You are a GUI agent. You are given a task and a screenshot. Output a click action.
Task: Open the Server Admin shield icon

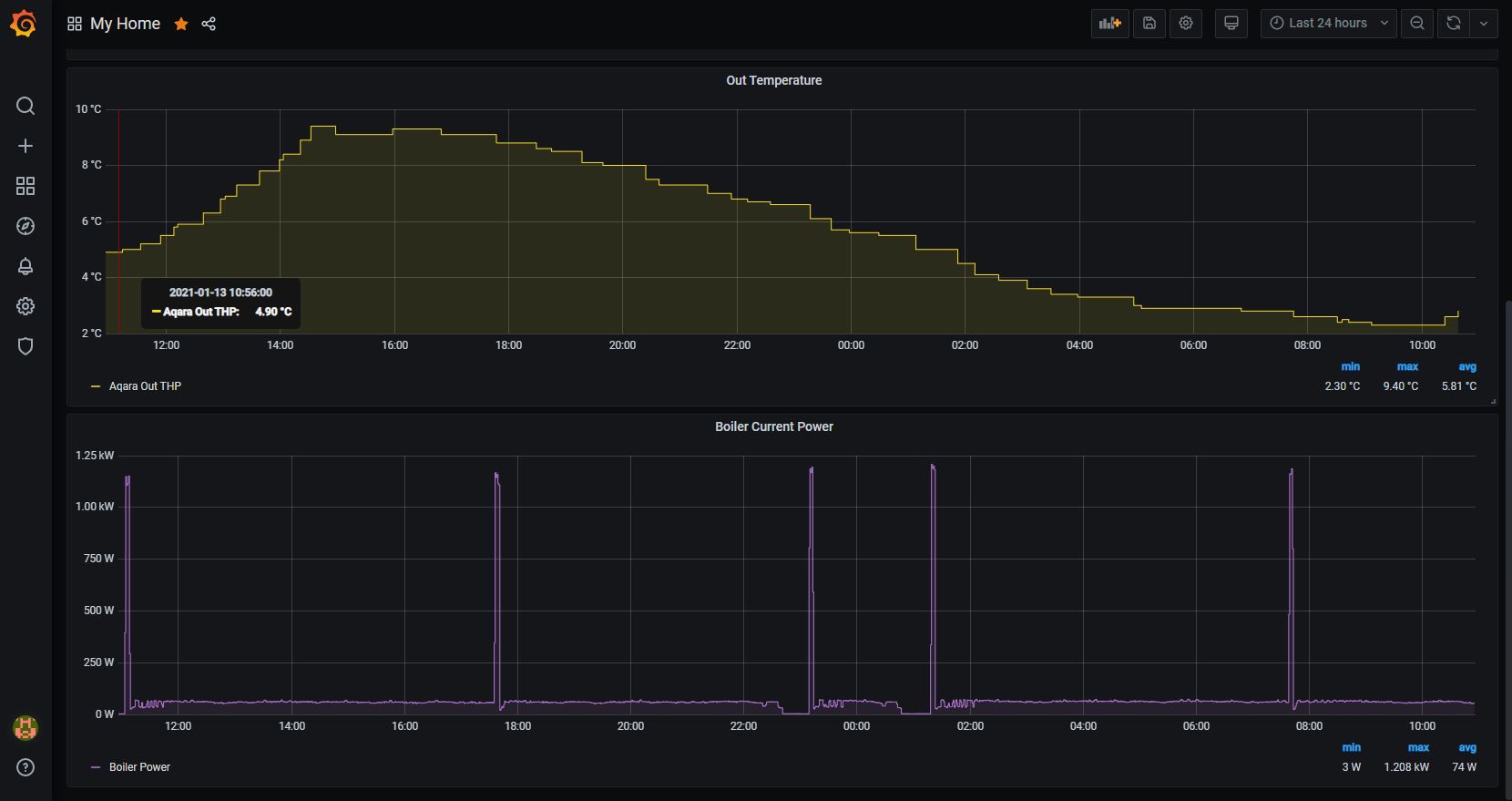coord(26,346)
